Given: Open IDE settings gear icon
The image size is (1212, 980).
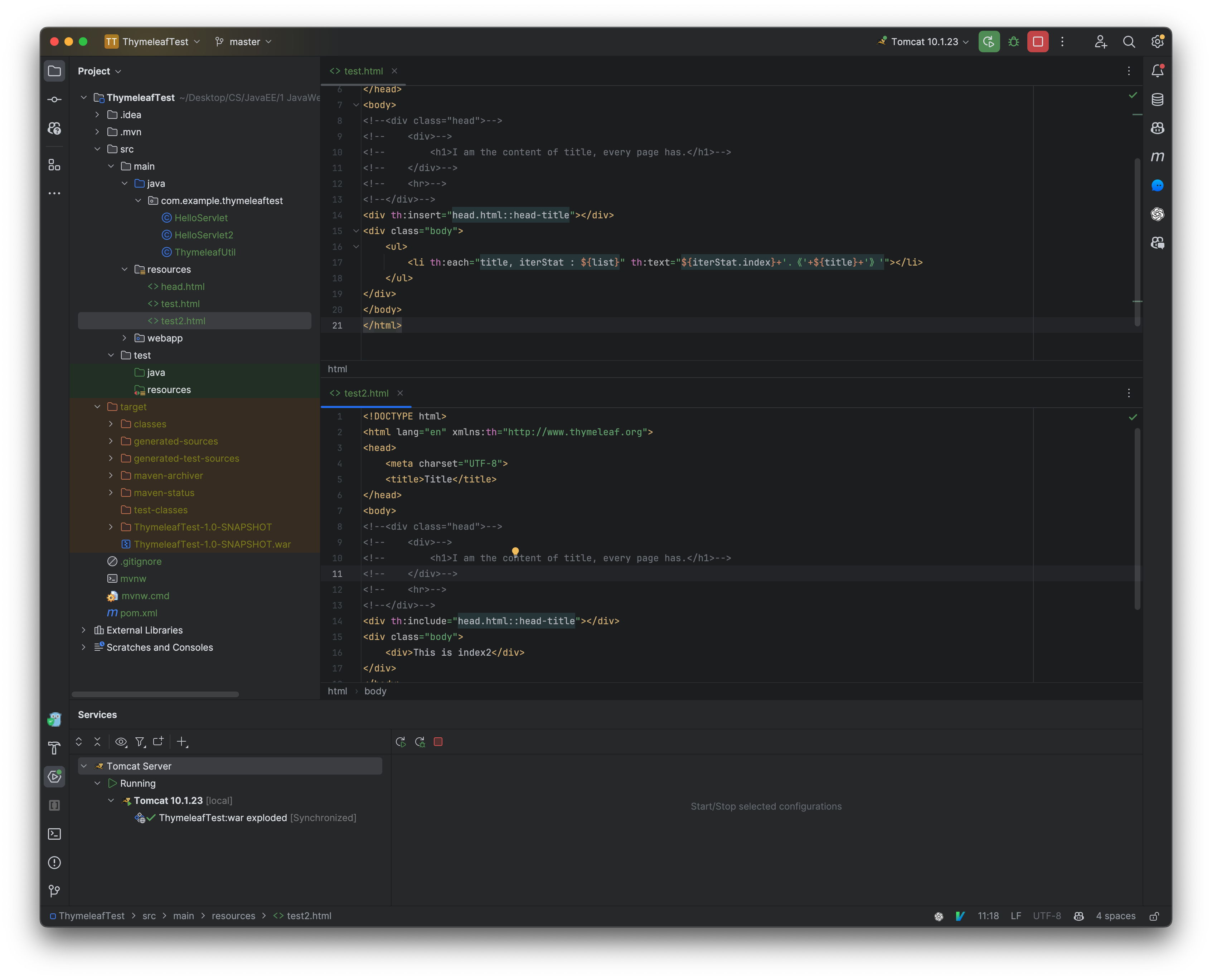Looking at the screenshot, I should 1158,42.
